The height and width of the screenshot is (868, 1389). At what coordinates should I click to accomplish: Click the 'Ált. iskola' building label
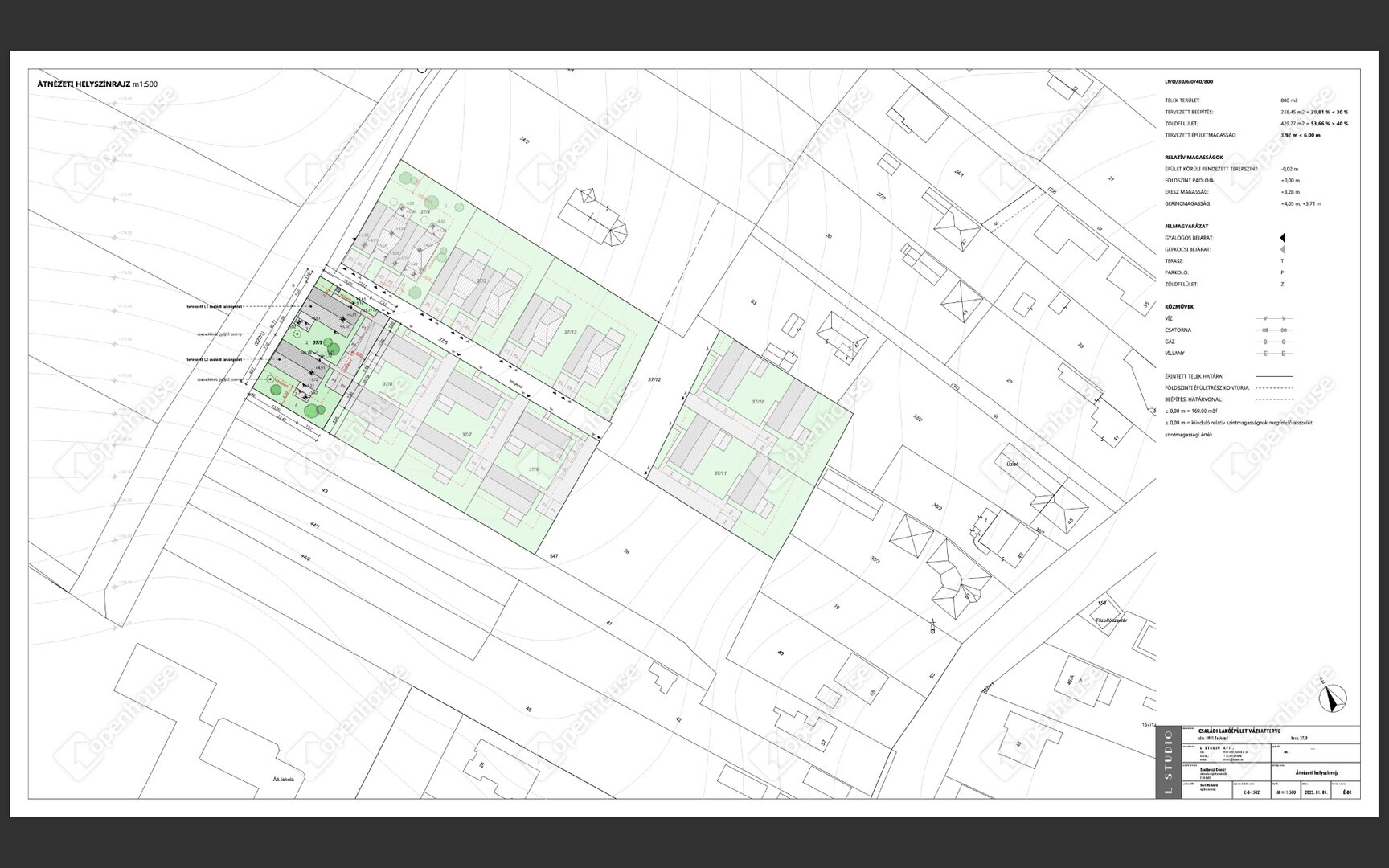(x=283, y=779)
